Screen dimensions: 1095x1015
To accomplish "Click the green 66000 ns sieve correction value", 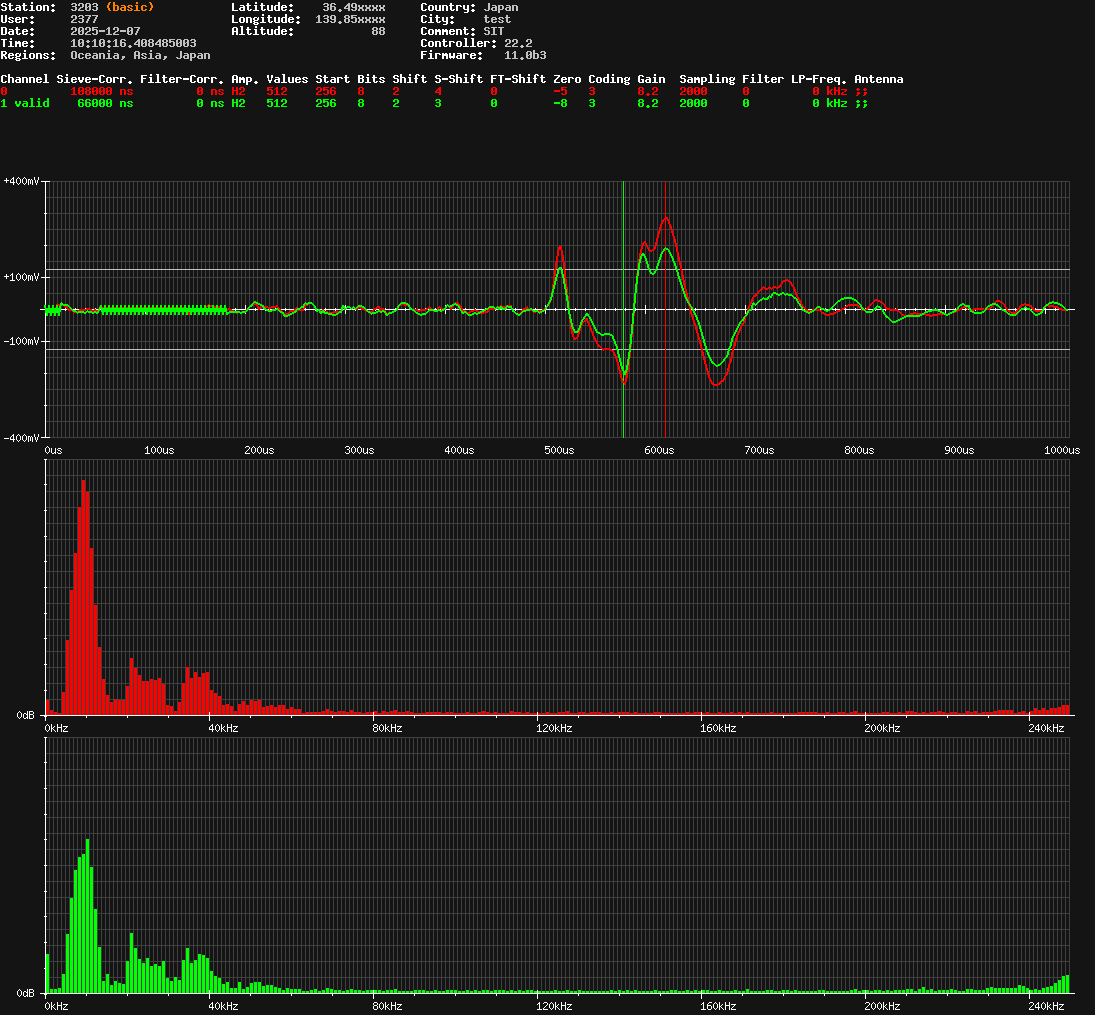I will [105, 103].
